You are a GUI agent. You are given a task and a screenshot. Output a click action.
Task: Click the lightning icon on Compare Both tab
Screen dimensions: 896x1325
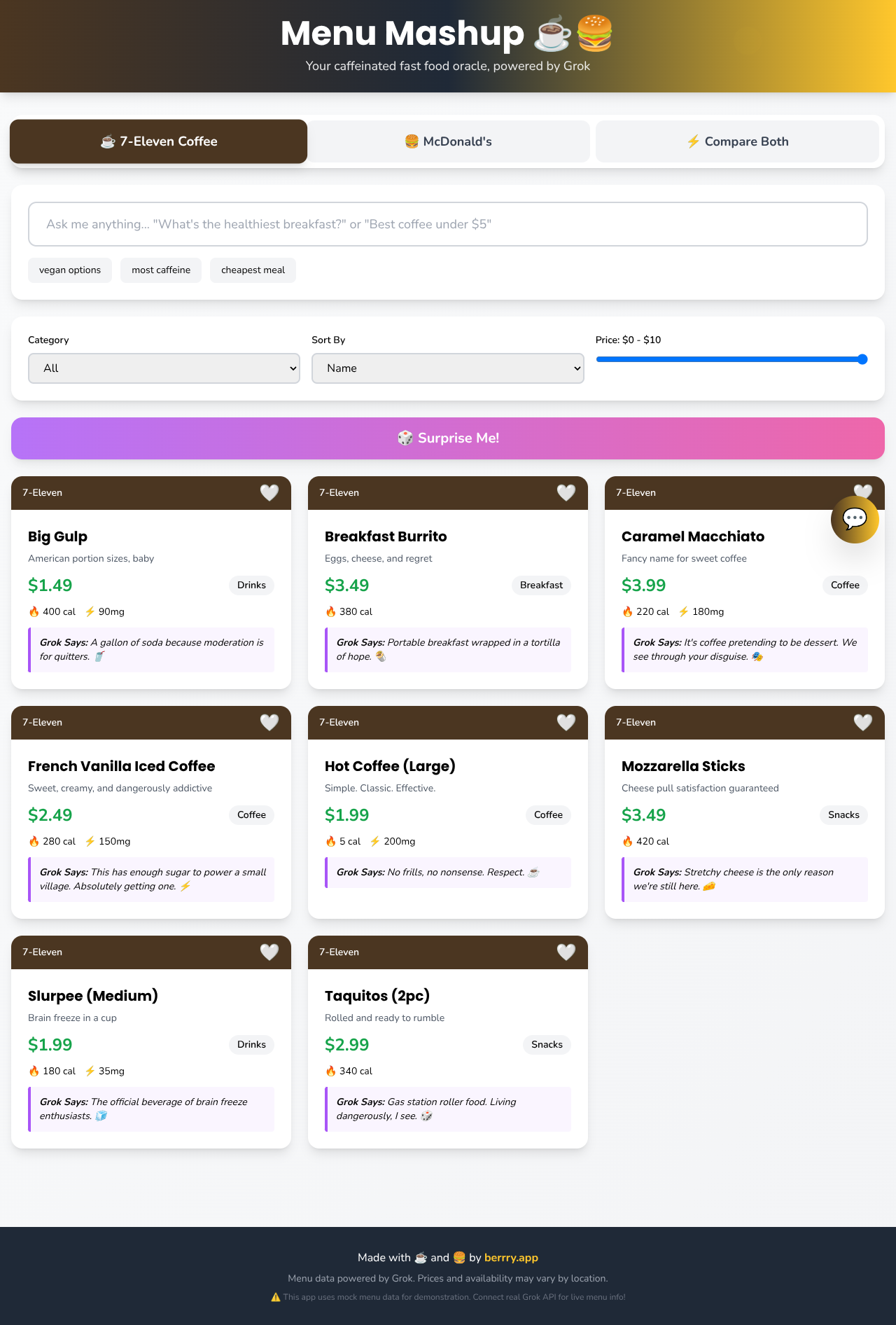pos(693,141)
